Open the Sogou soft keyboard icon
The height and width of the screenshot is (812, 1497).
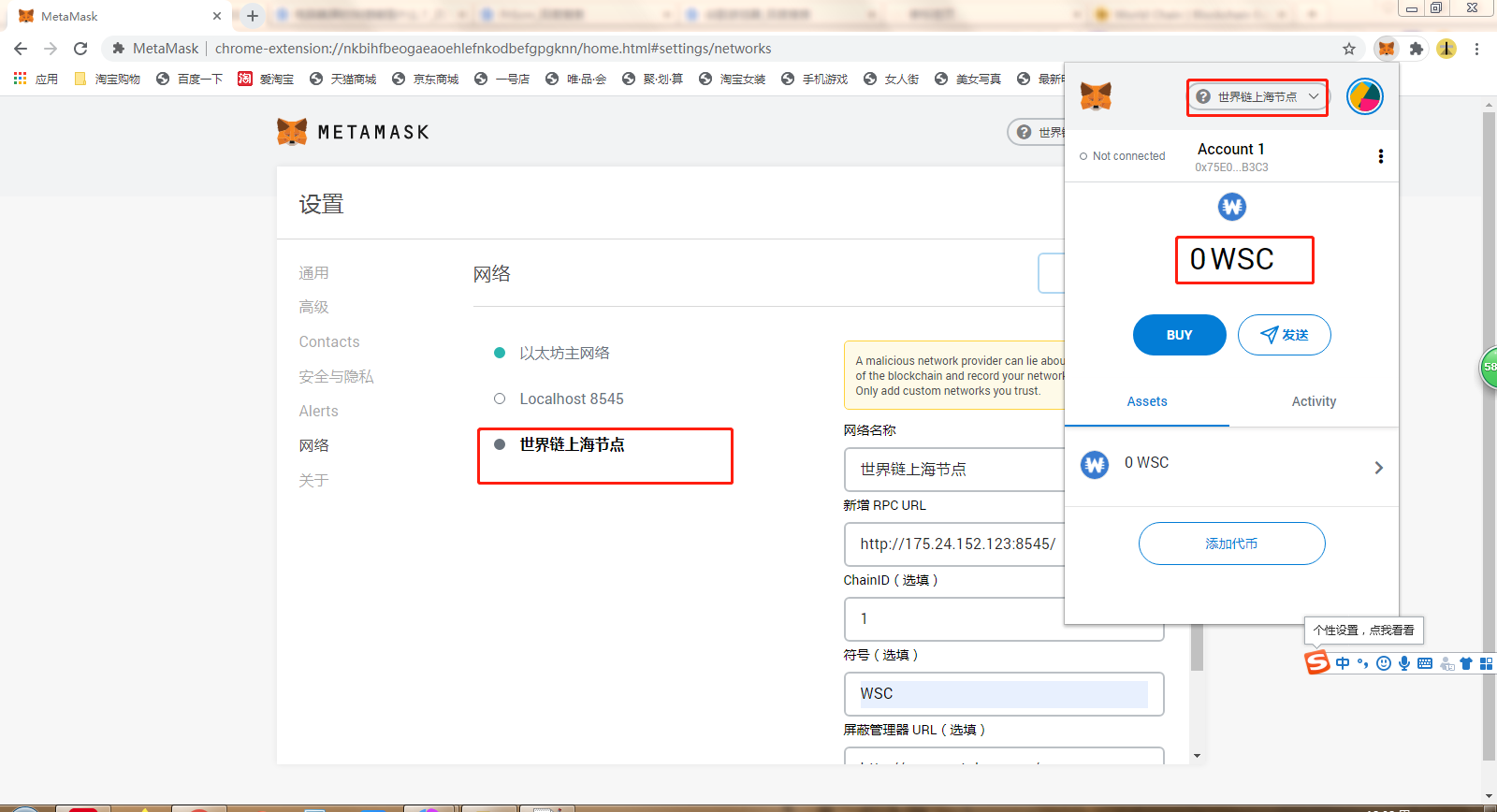pyautogui.click(x=1425, y=663)
